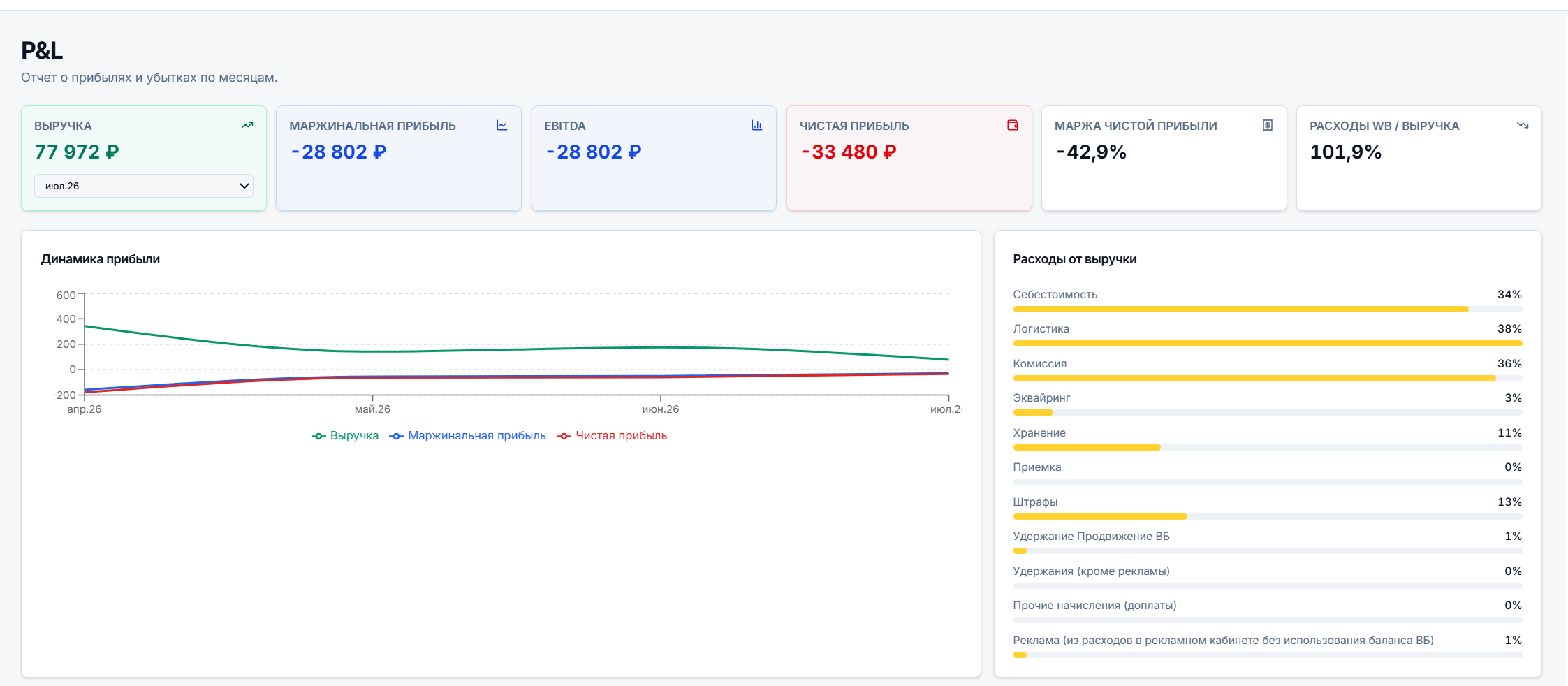
Task: Click the Хранение expense progress bar
Action: [1267, 447]
